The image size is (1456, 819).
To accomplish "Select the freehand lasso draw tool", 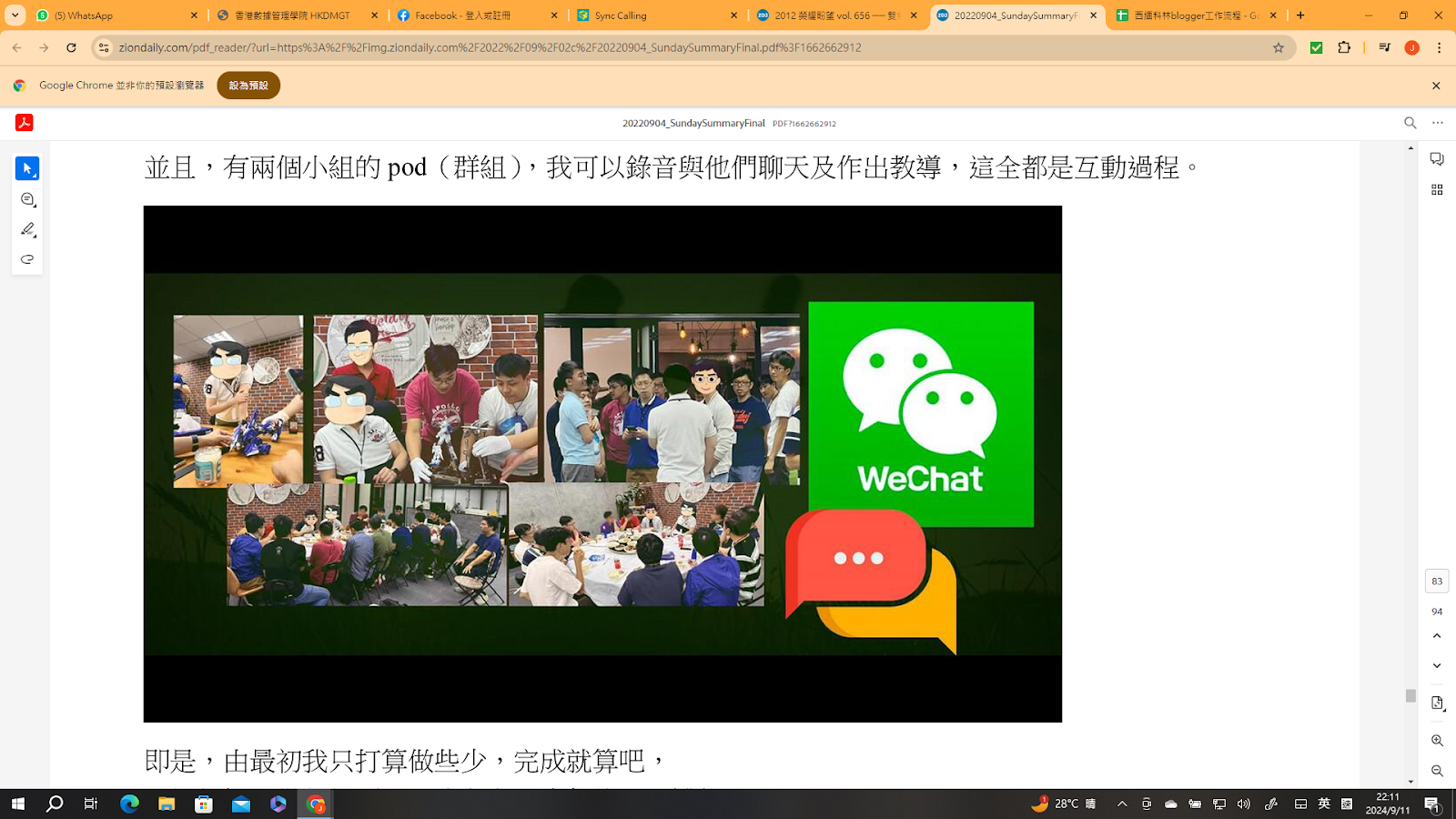I will point(27,259).
